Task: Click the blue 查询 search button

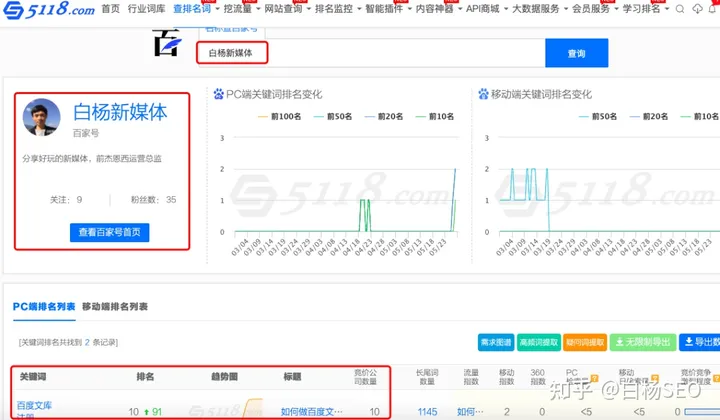Action: [x=577, y=53]
